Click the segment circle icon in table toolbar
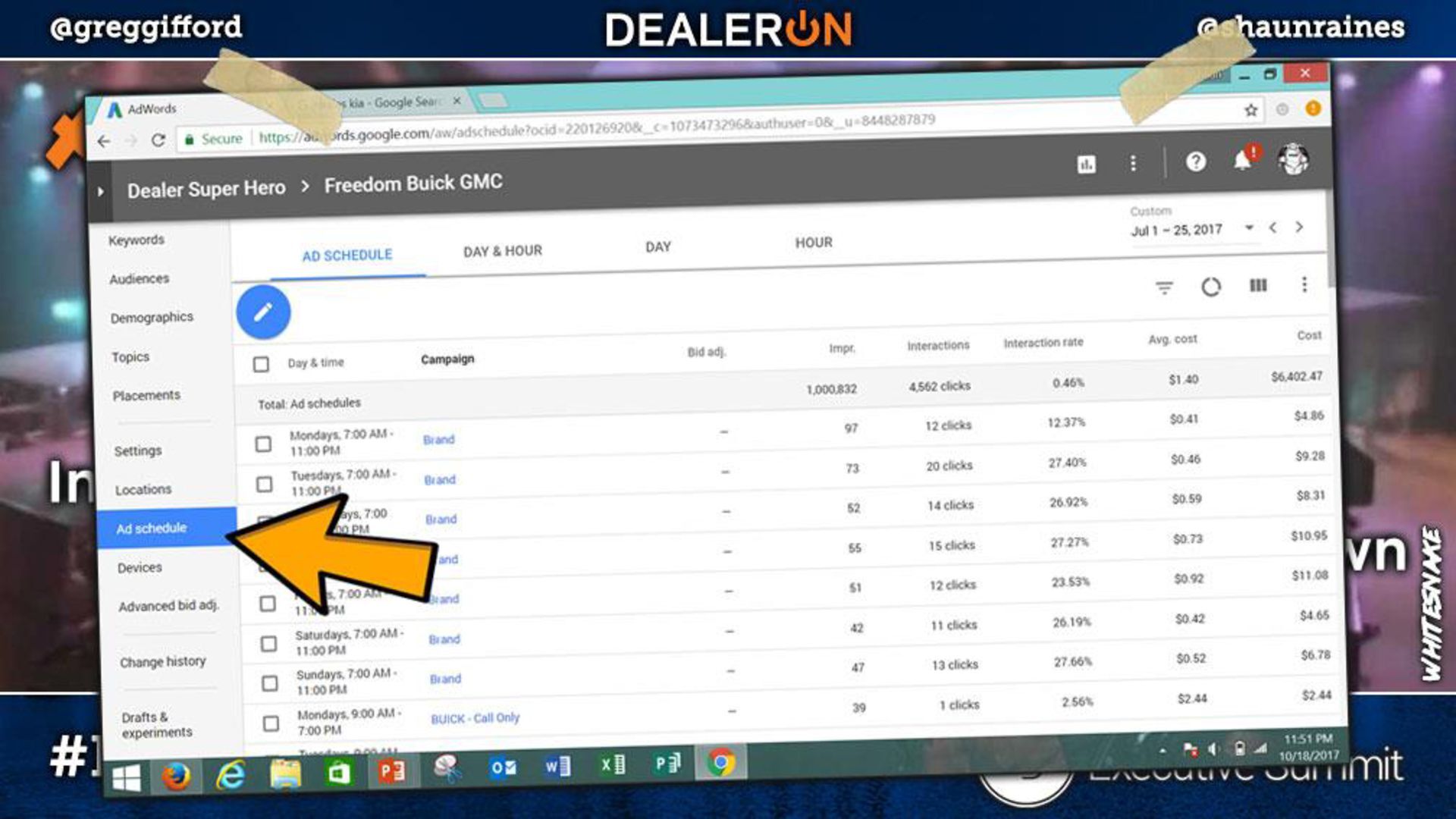This screenshot has width=1456, height=819. click(1211, 287)
